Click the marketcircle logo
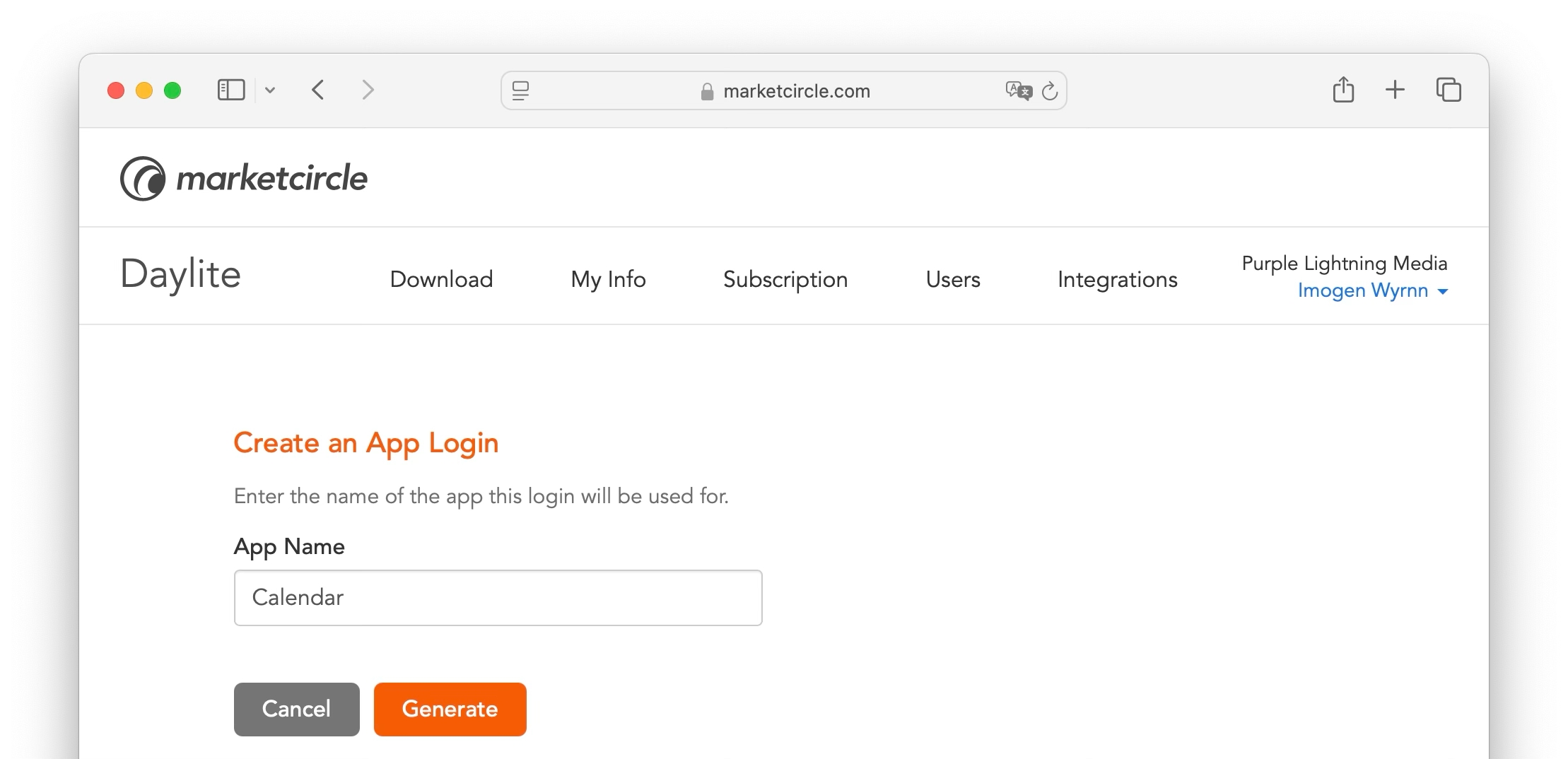The width and height of the screenshot is (1568, 759). [244, 178]
